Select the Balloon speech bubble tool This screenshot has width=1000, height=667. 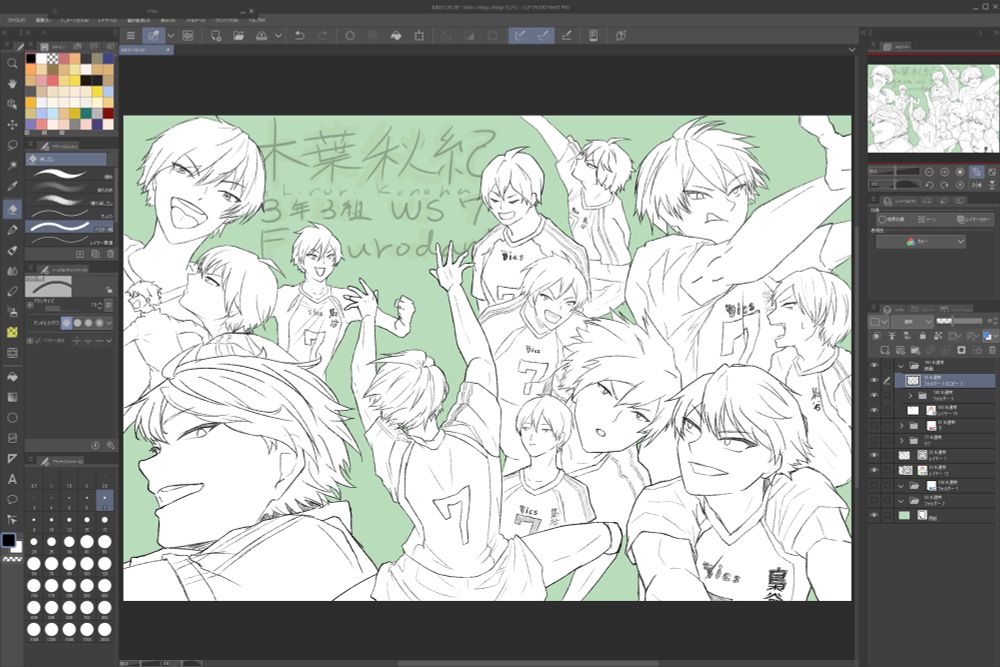12,499
